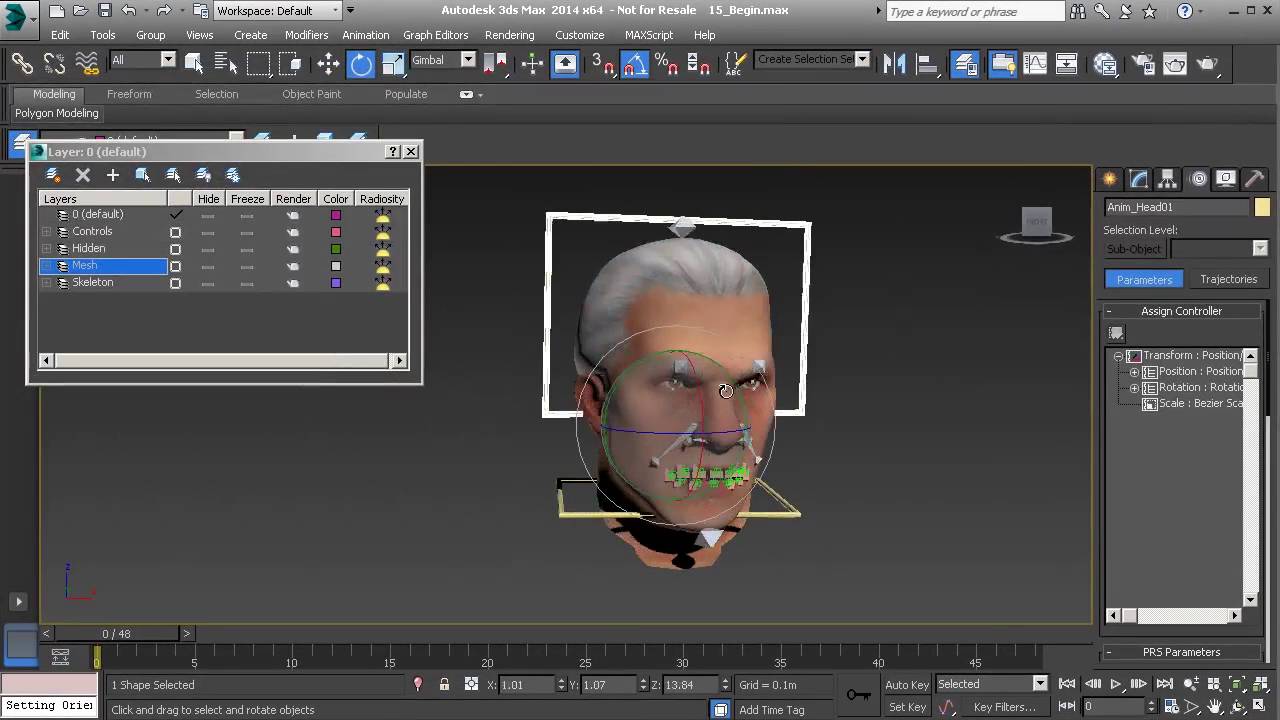Switch to the Object Paint ribbon tab
Viewport: 1280px width, 720px height.
point(311,94)
